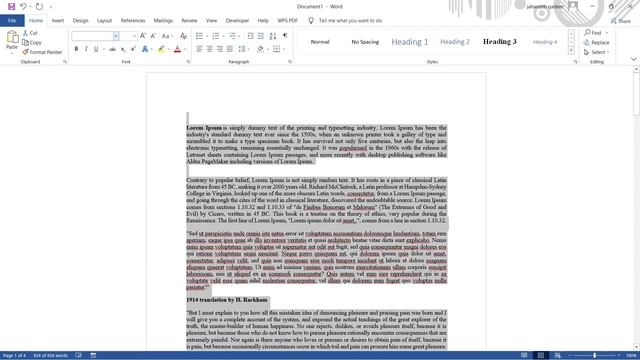Align text to the left

pyautogui.click(x=199, y=49)
